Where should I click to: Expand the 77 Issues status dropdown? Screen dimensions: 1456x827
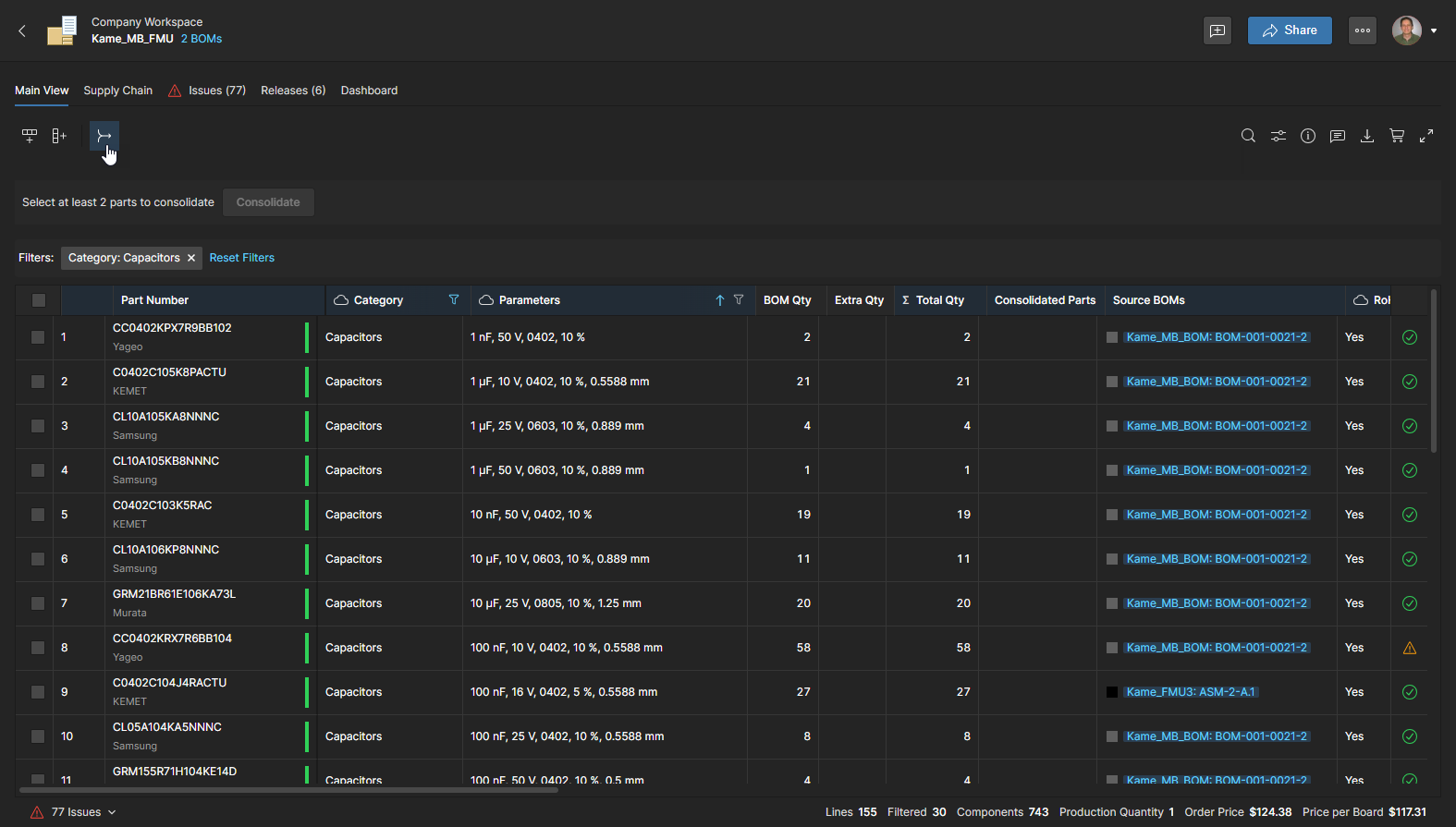tap(112, 812)
